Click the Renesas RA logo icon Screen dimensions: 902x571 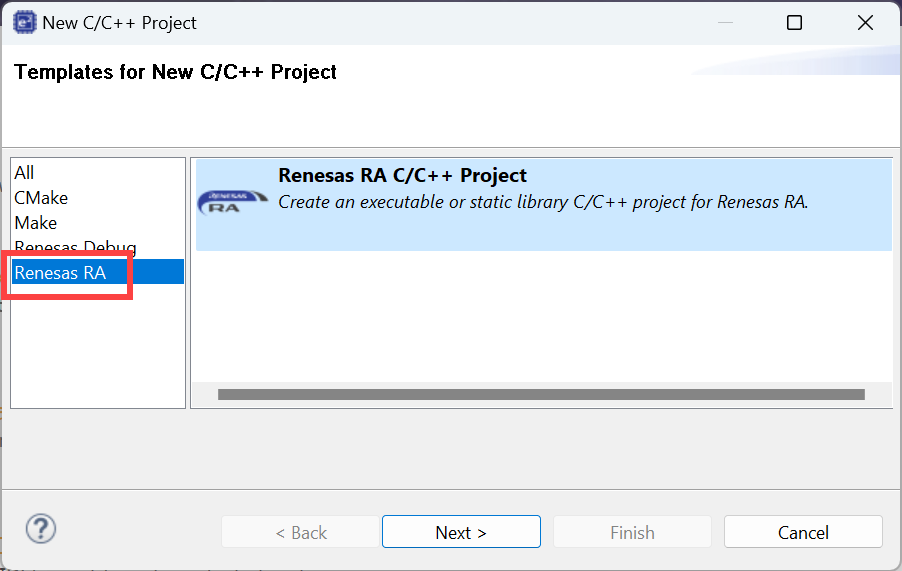coord(232,202)
